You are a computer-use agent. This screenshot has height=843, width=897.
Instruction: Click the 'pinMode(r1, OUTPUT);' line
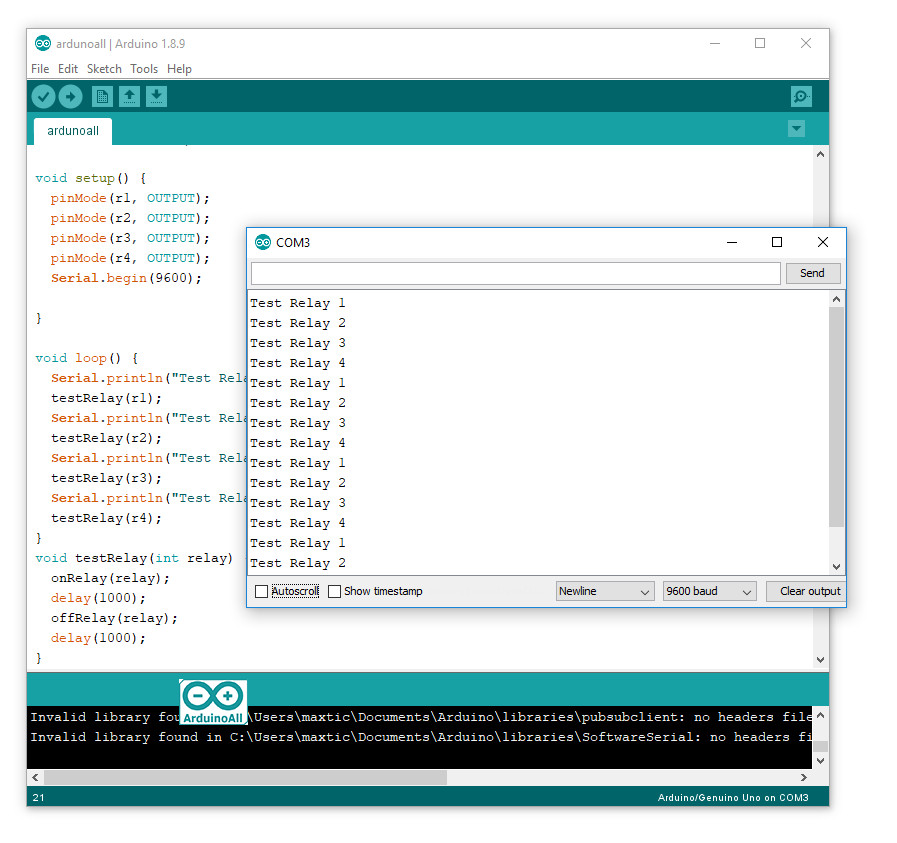[130, 198]
